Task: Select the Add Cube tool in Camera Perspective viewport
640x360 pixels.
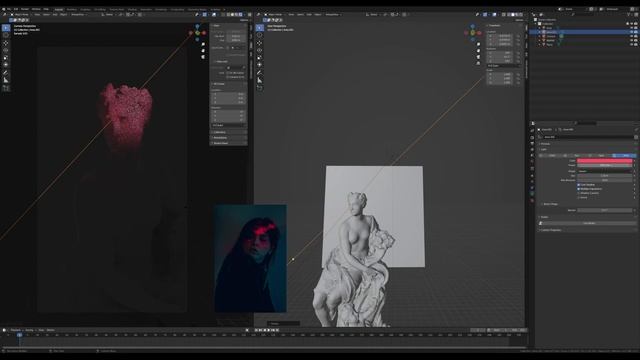Action: pyautogui.click(x=6, y=88)
